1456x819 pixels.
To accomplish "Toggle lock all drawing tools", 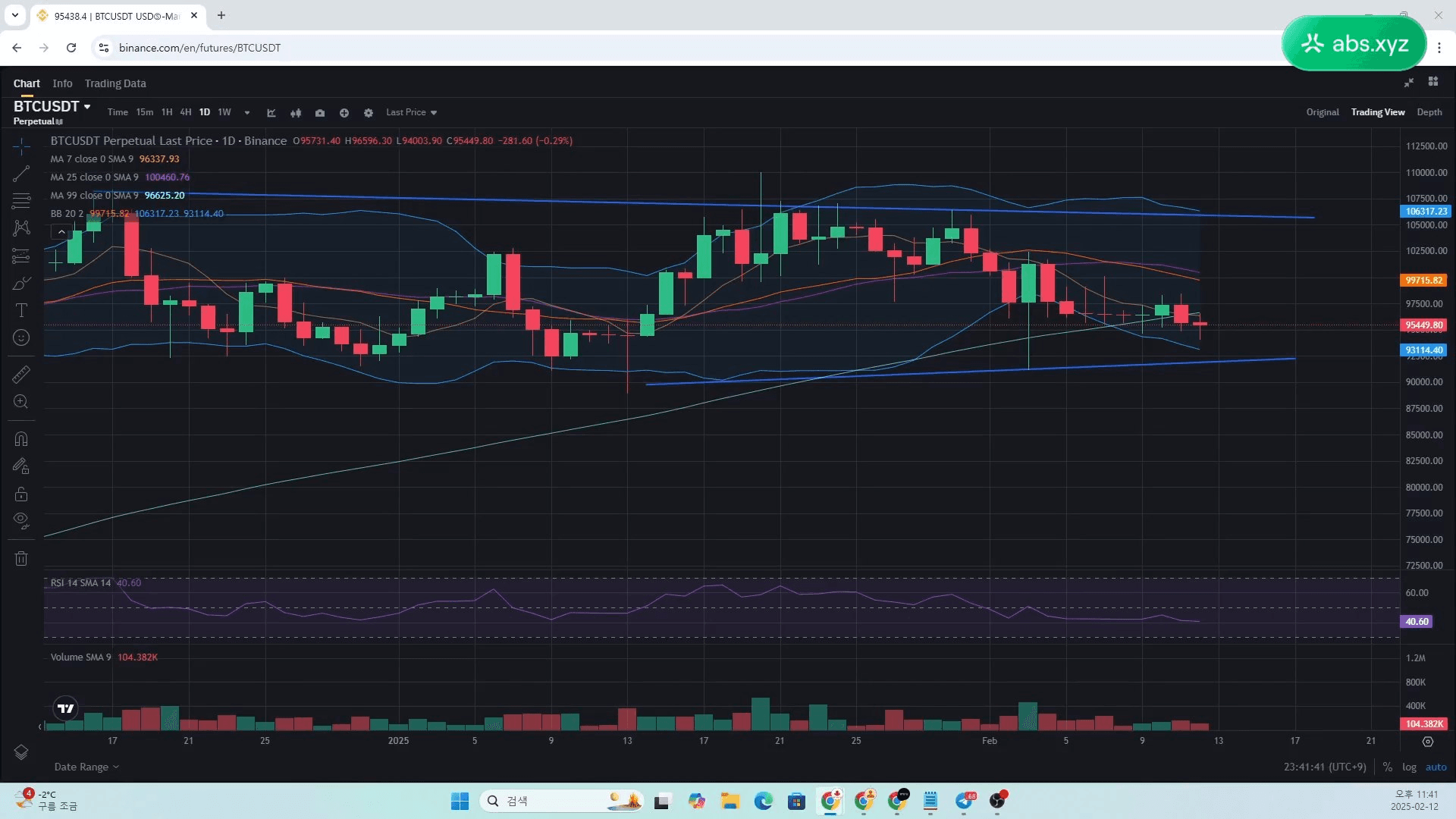I will point(21,494).
